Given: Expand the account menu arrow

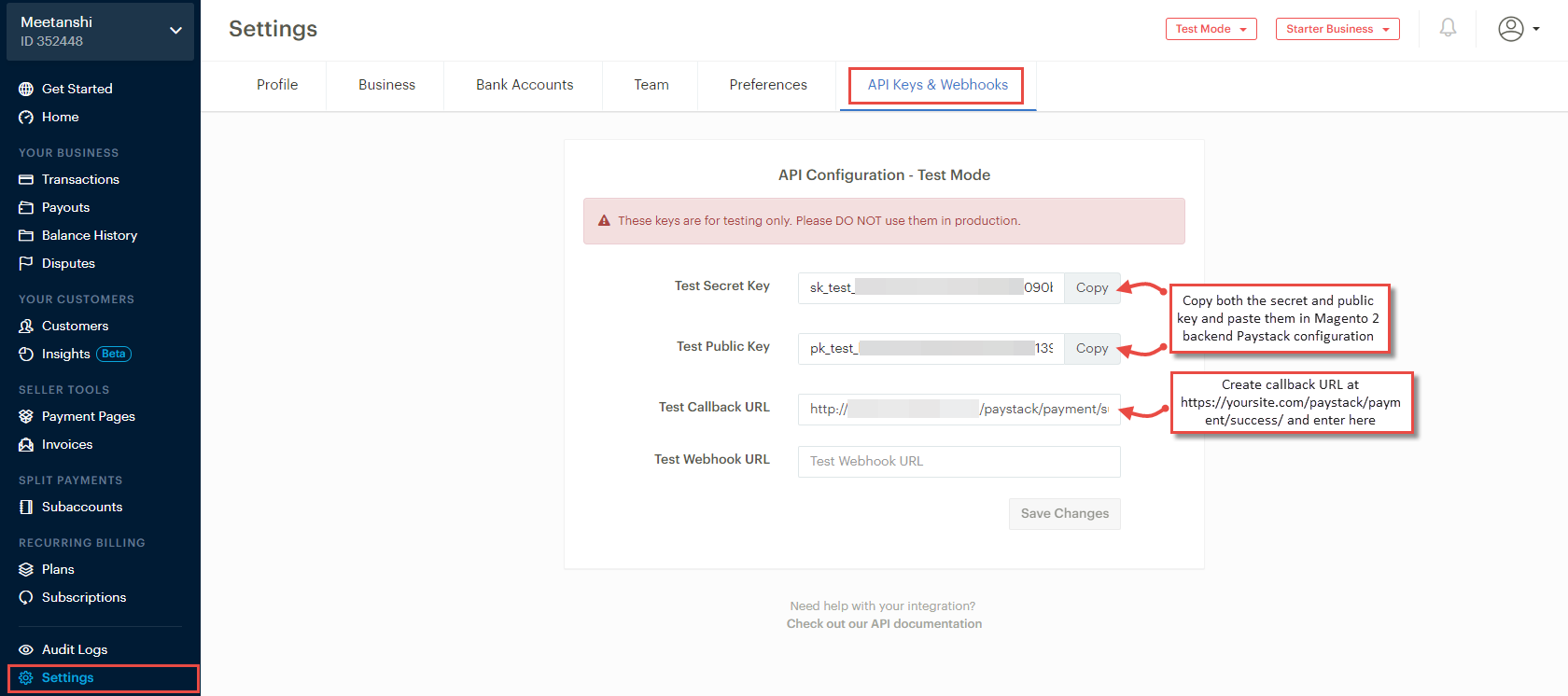Looking at the screenshot, I should pos(1536,29).
